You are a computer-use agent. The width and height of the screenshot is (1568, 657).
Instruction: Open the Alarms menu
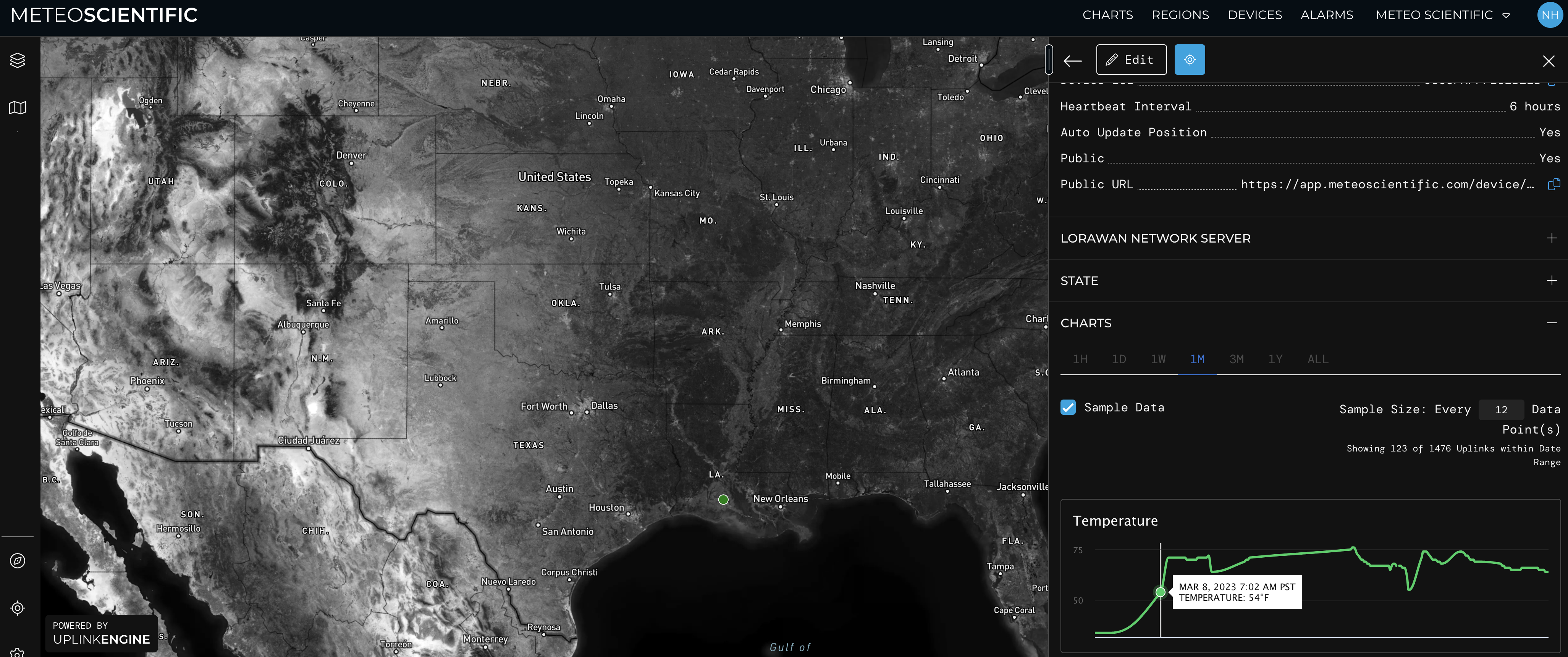(1326, 15)
